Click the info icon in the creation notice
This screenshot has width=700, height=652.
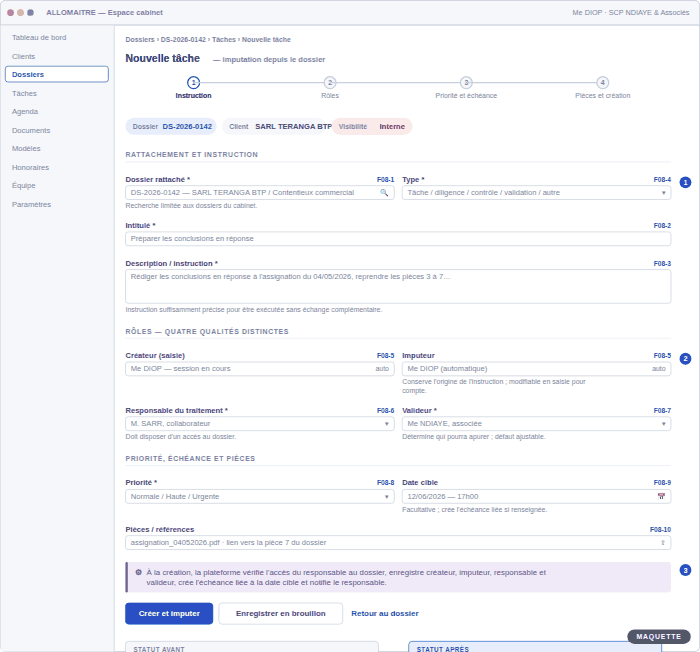(138, 572)
